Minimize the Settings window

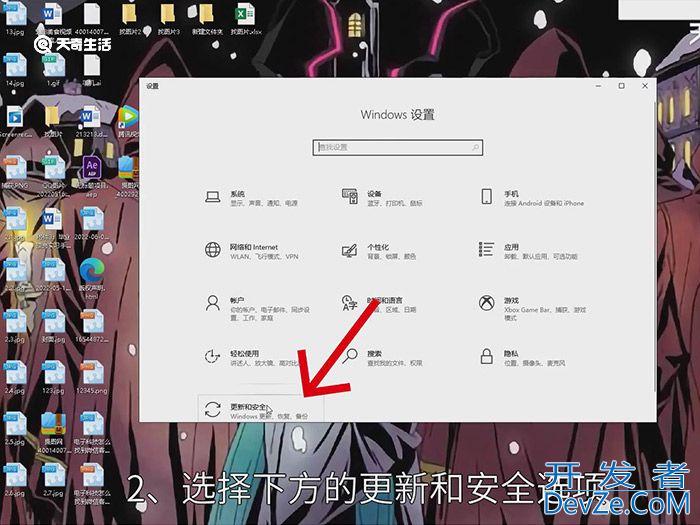[598, 86]
